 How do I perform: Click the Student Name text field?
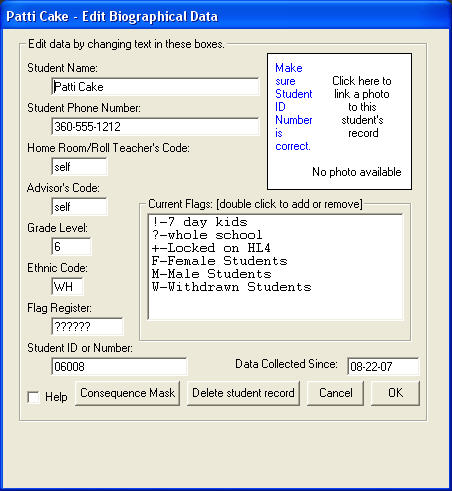coord(156,87)
